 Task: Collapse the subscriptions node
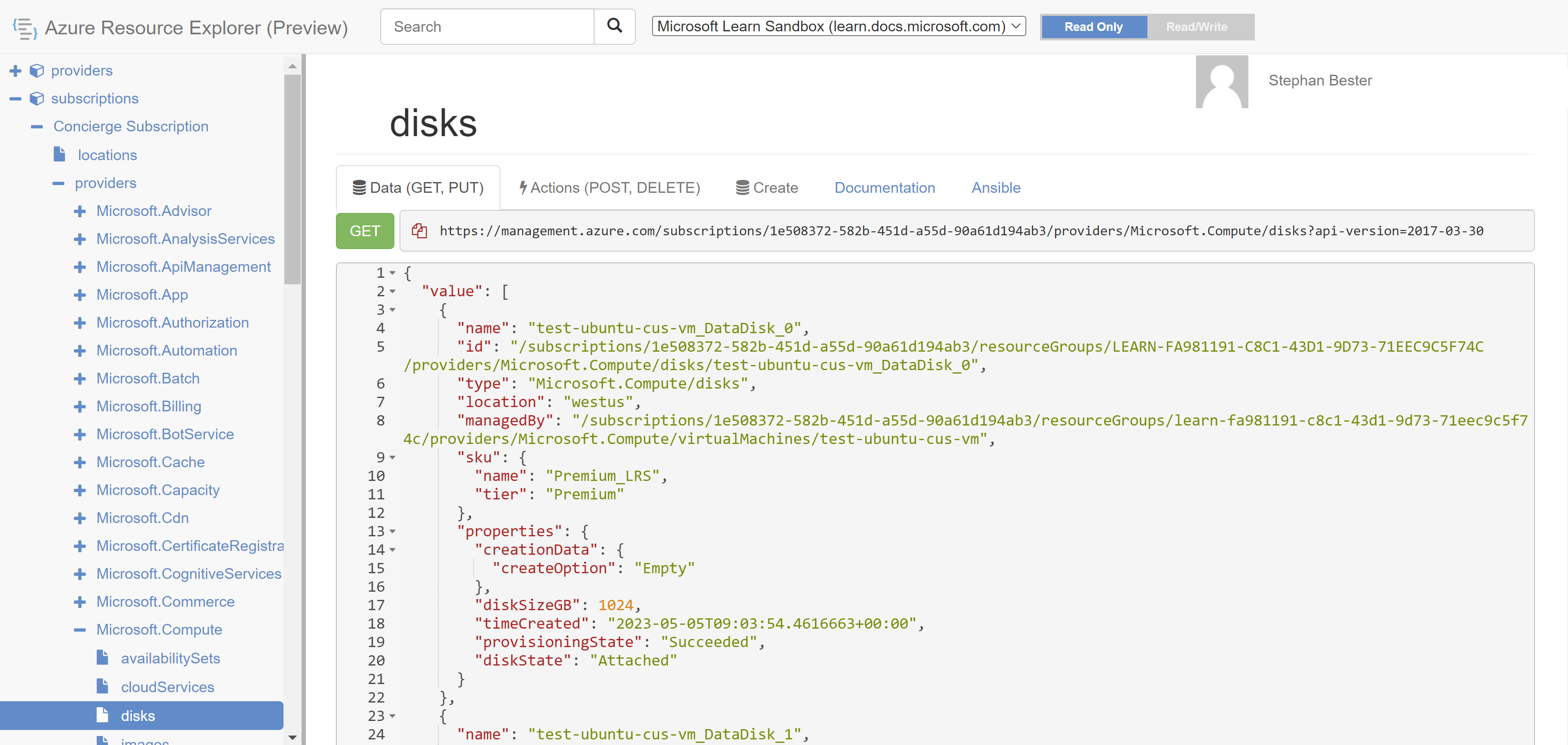16,99
